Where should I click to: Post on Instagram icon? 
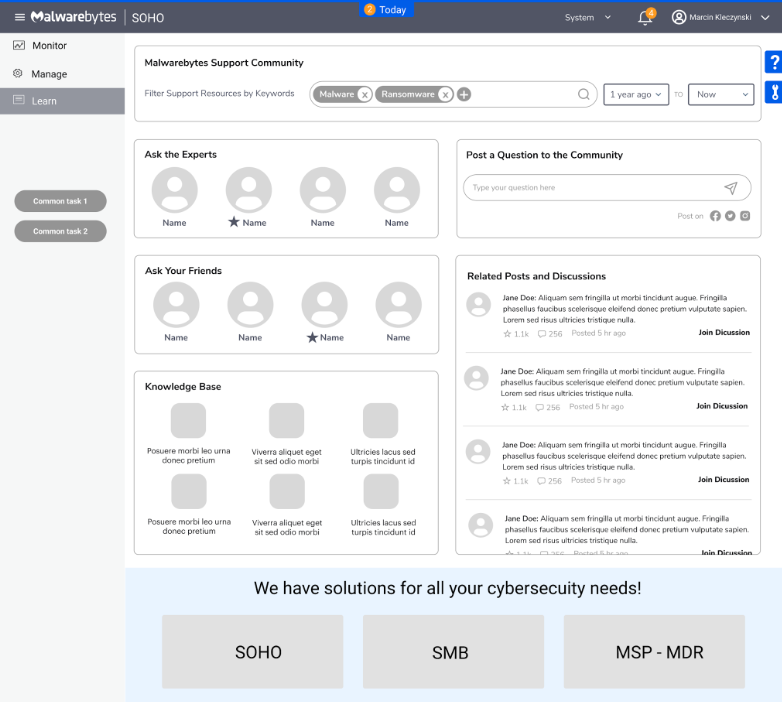point(745,216)
